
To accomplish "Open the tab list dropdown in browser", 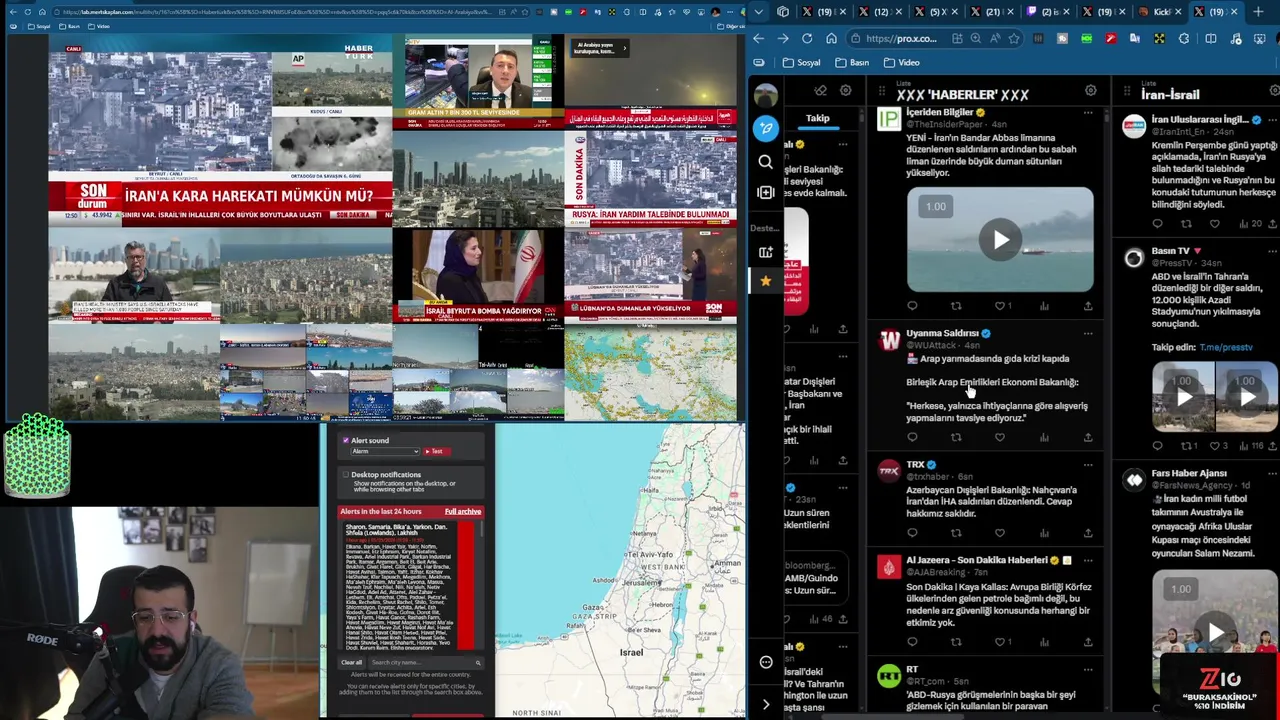I will [759, 12].
